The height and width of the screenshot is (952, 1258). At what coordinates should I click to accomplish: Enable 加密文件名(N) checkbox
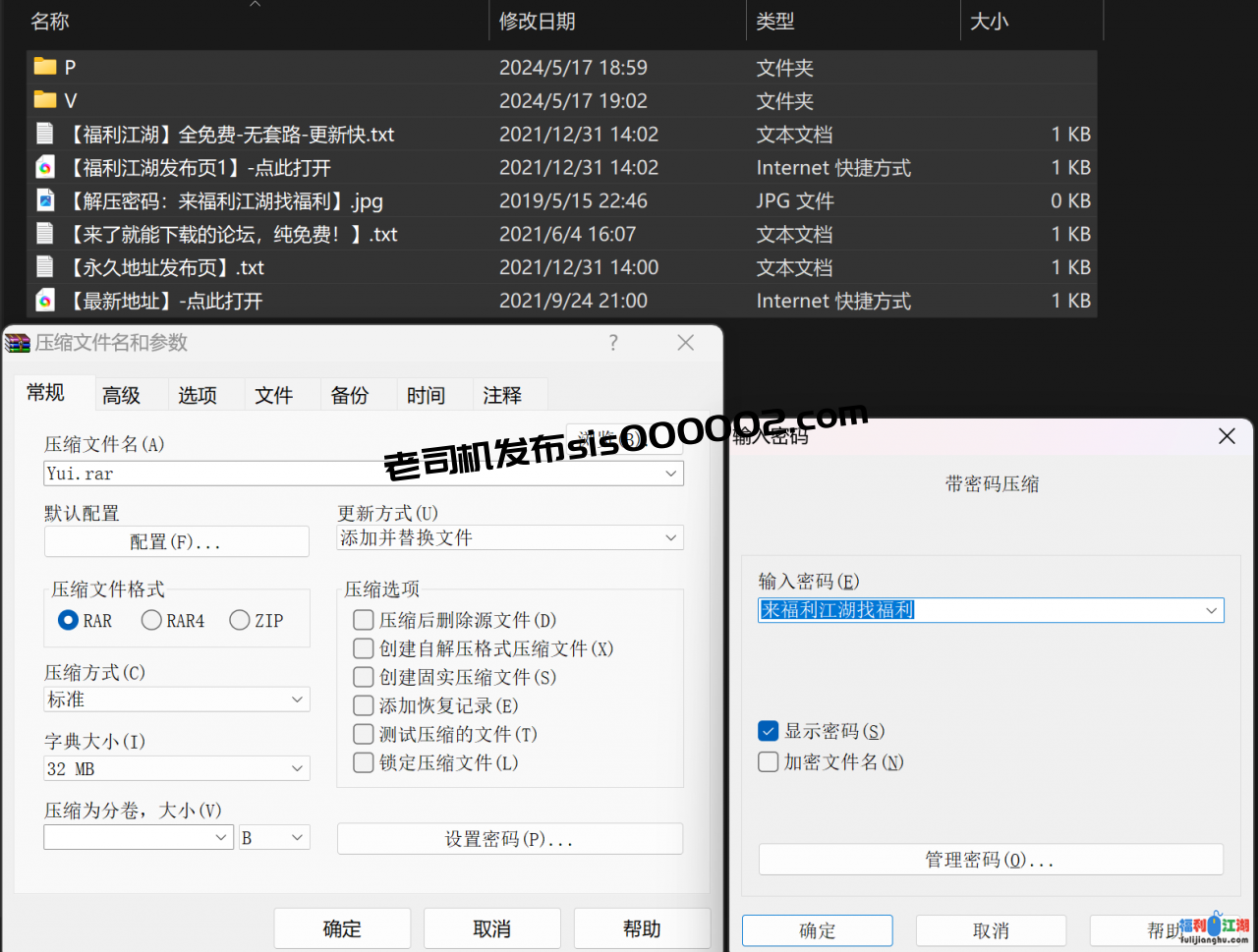click(769, 761)
